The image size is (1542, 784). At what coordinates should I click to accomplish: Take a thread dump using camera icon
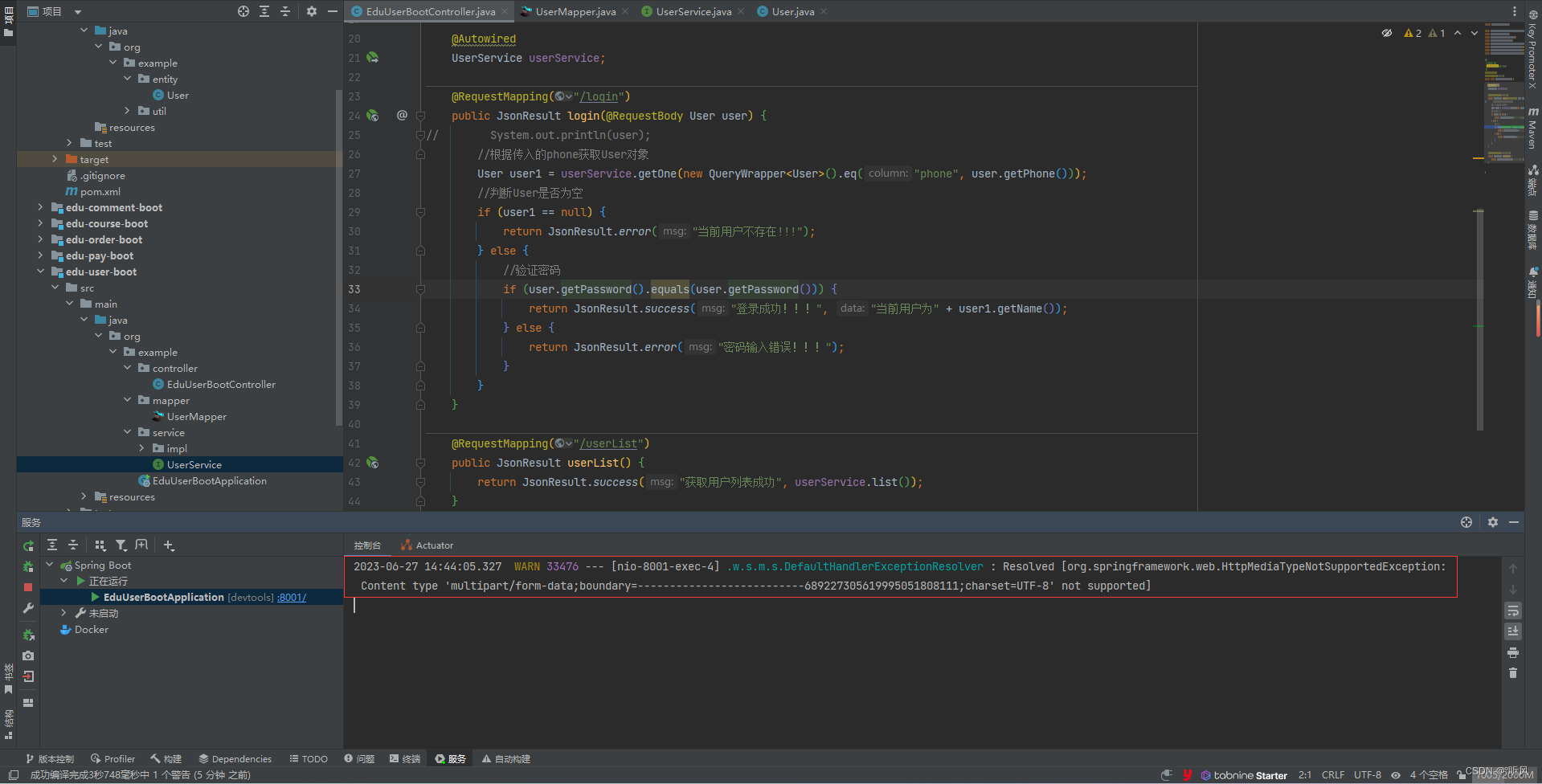point(28,655)
